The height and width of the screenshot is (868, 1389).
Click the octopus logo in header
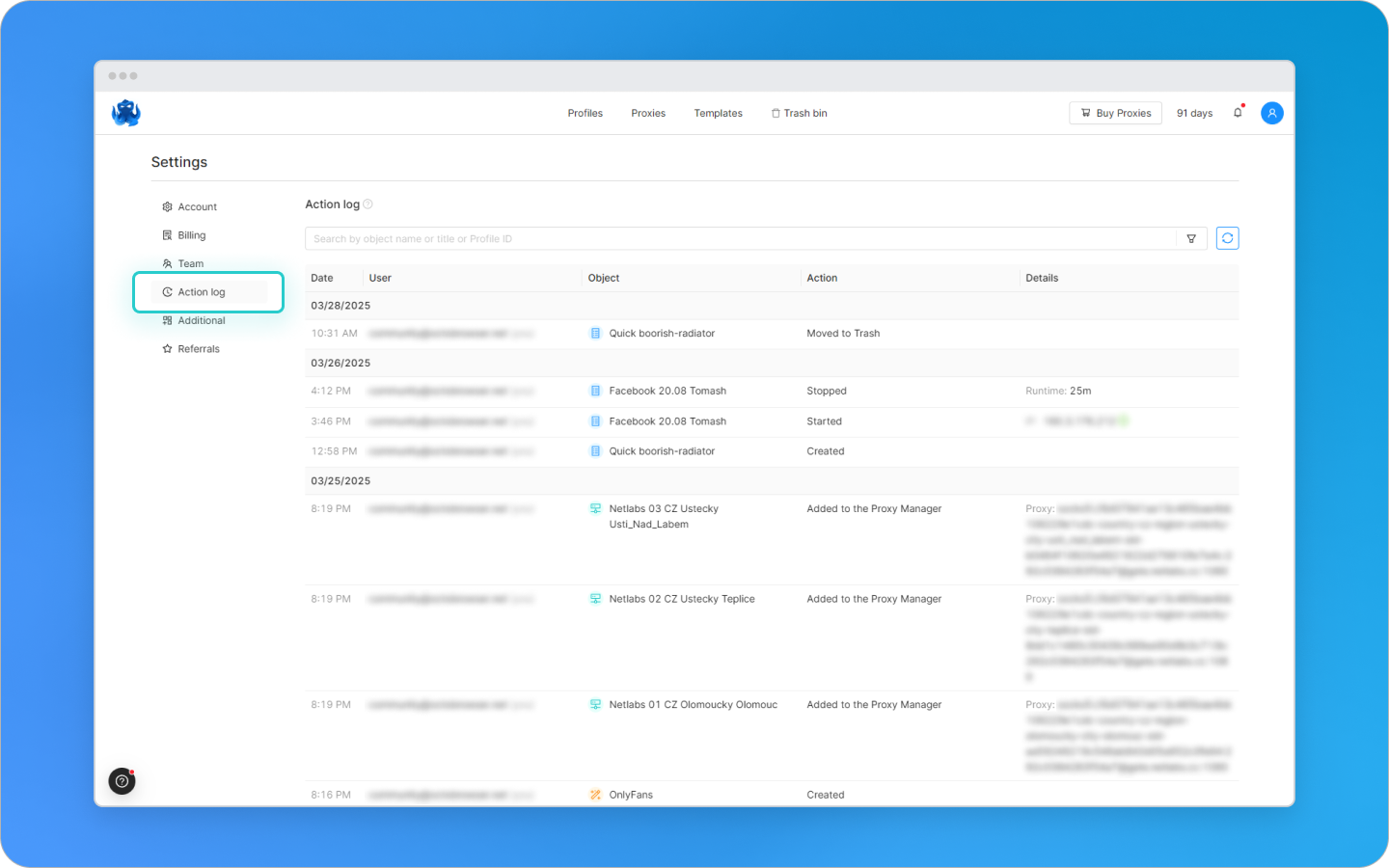126,113
